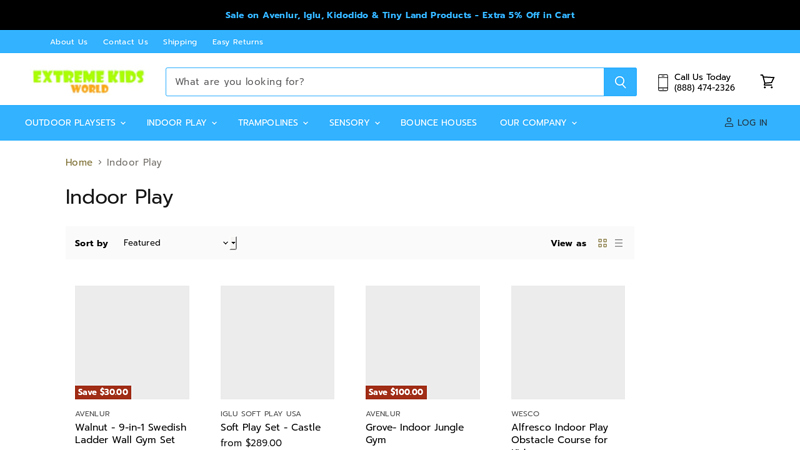Open the Easy Returns page
The image size is (800, 450).
click(x=237, y=42)
